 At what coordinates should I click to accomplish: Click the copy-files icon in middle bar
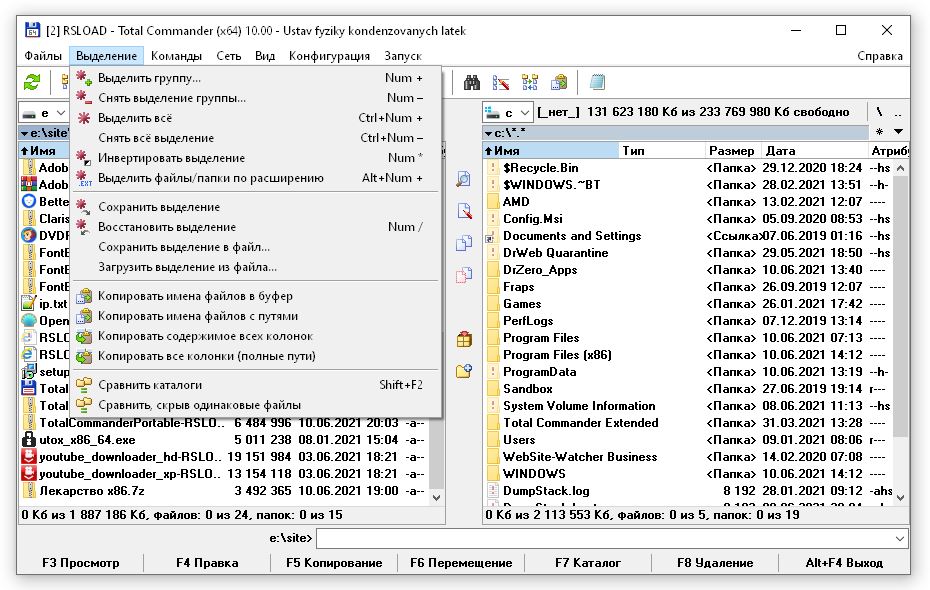point(464,243)
